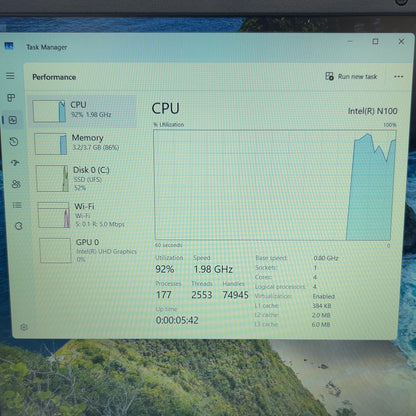Screen dimensions: 416x416
Task: Click the CPU utilization graph
Action: (x=274, y=185)
